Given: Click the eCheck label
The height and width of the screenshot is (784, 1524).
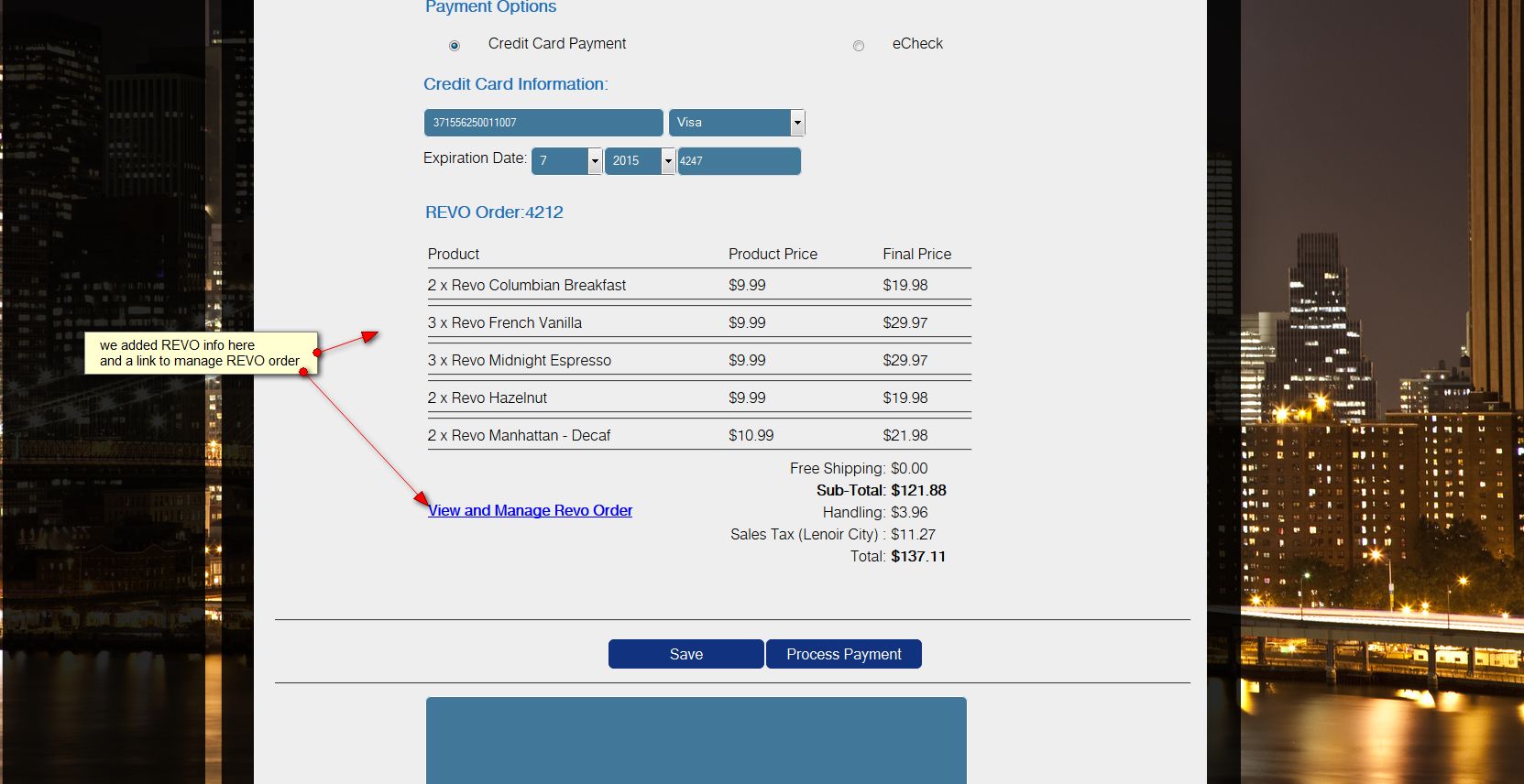Looking at the screenshot, I should 917,44.
